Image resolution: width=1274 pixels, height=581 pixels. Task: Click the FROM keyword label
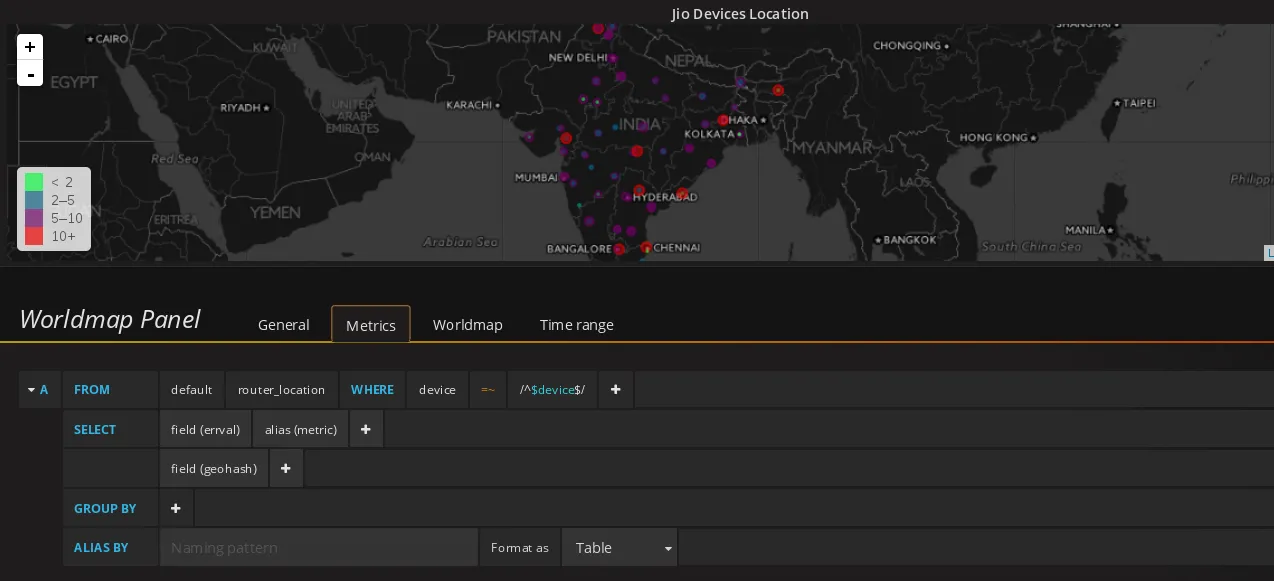[x=92, y=389]
